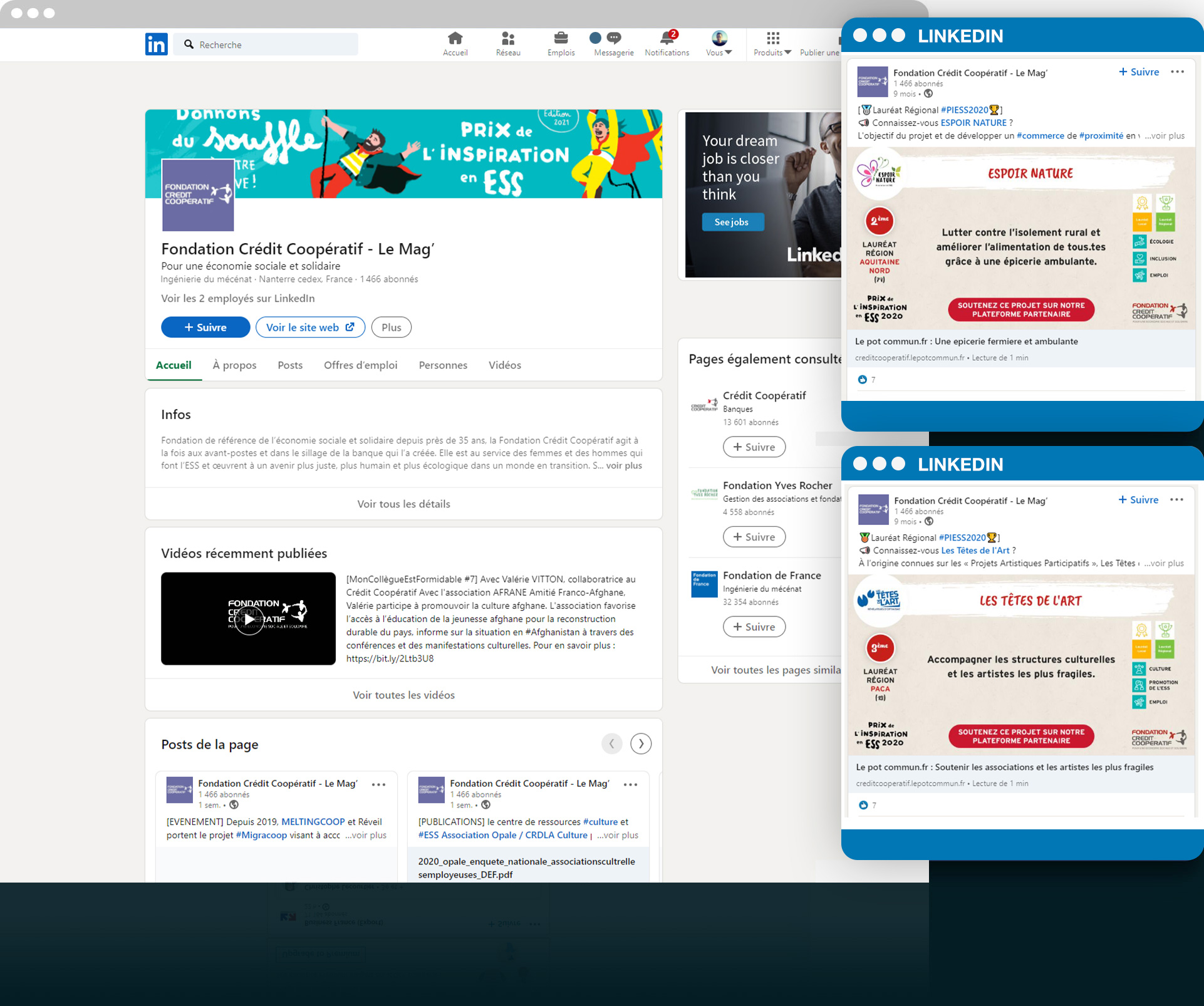Open the Notifications bell icon
Image resolution: width=1204 pixels, height=1006 pixels.
[667, 44]
